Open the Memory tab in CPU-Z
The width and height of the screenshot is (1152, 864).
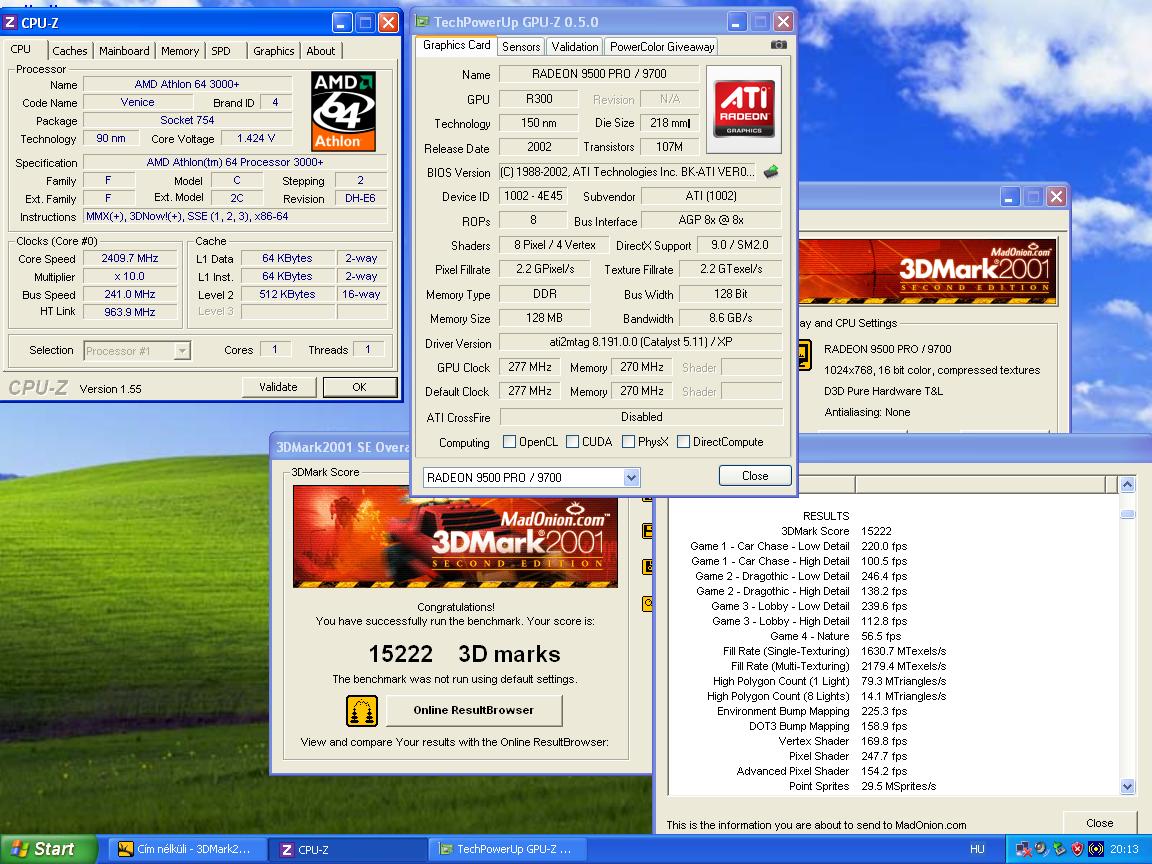[180, 51]
